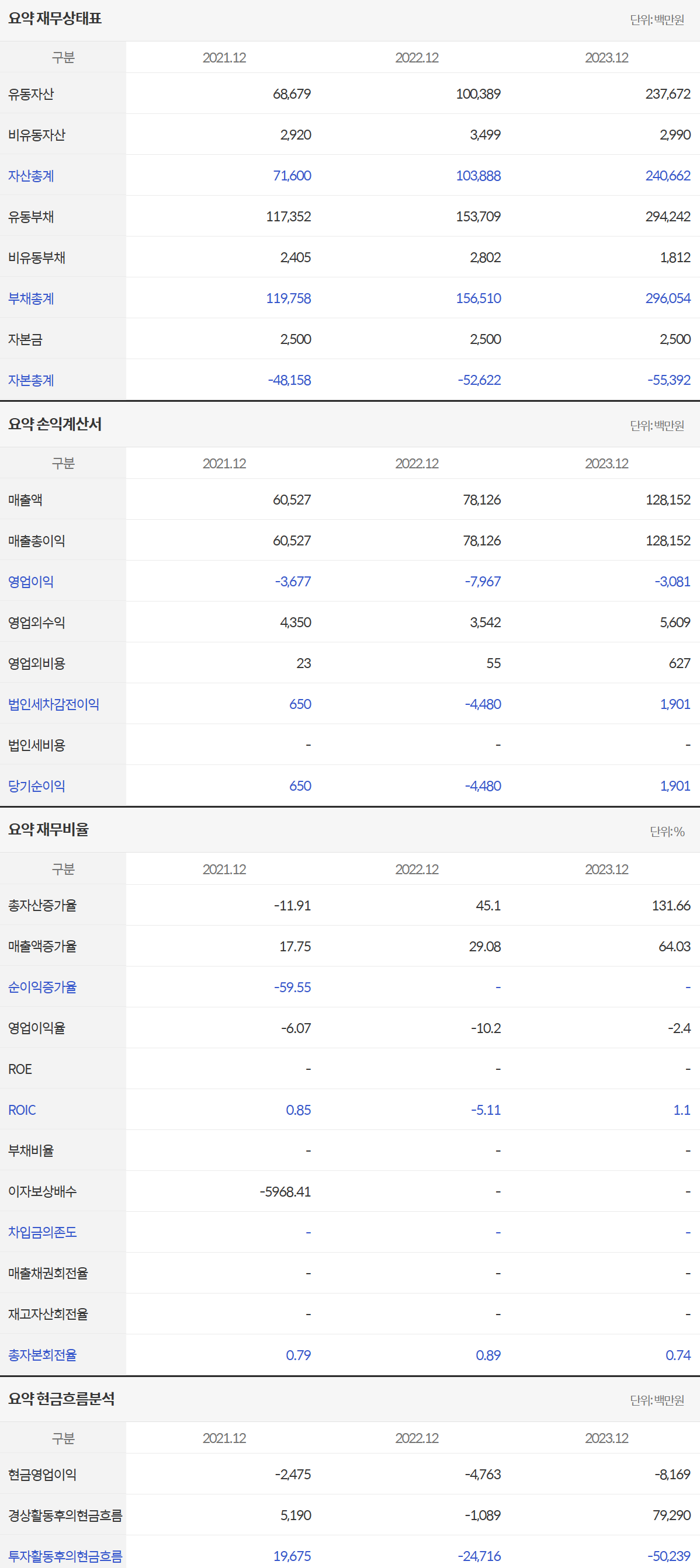
Task: Click the 총자본회전율 row label
Action: [43, 1355]
